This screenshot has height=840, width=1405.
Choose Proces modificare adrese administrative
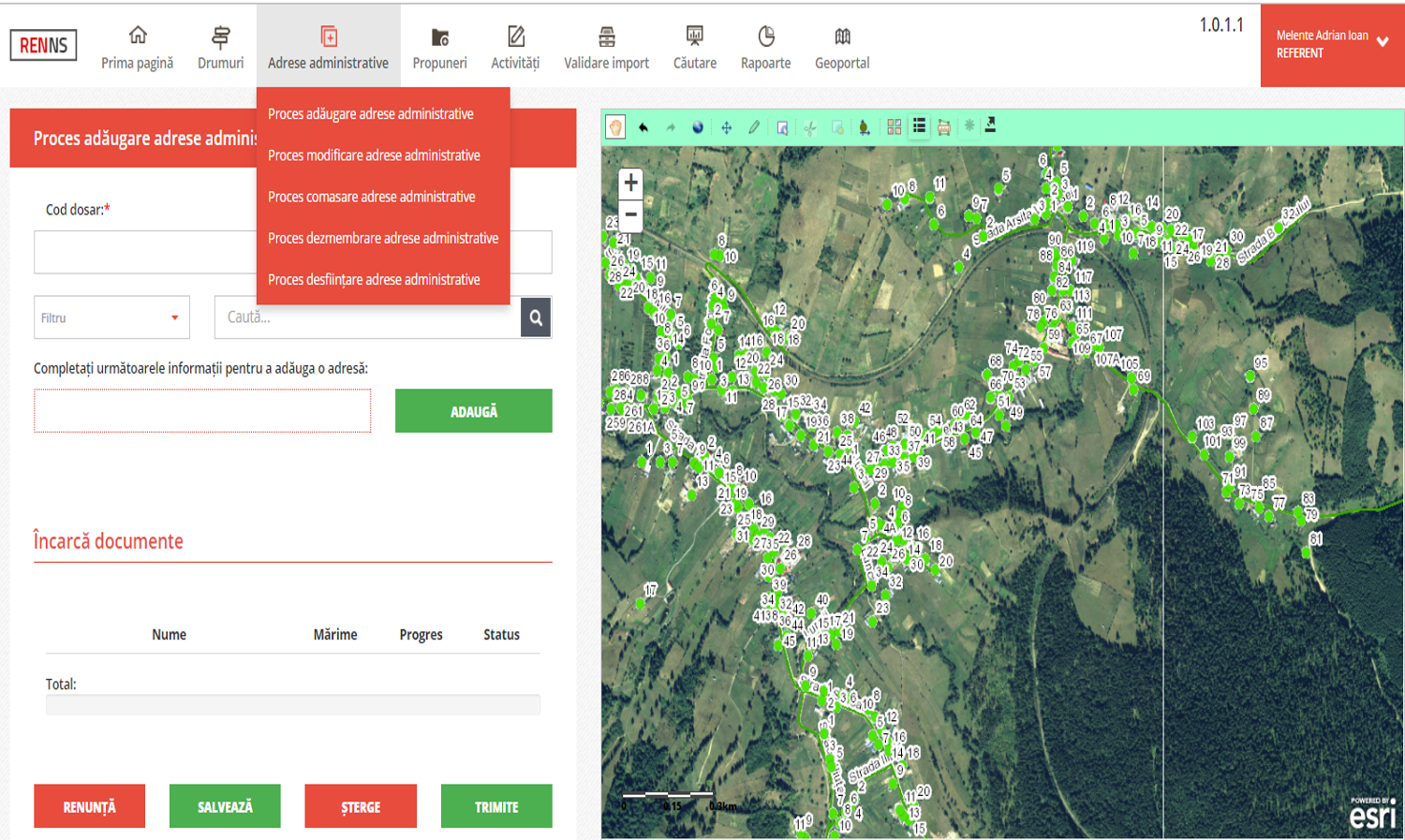374,155
